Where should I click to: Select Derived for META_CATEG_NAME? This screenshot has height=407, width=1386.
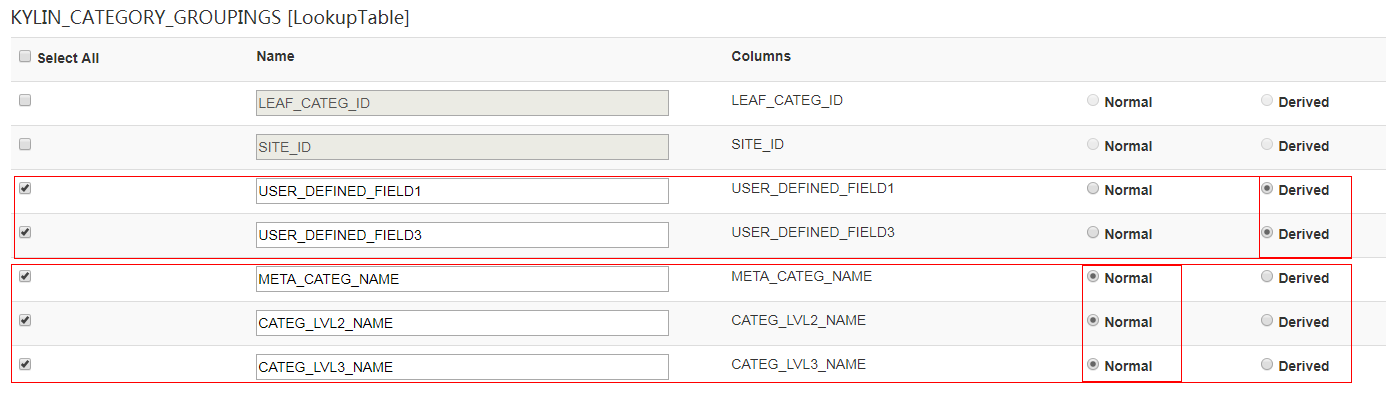click(1267, 277)
